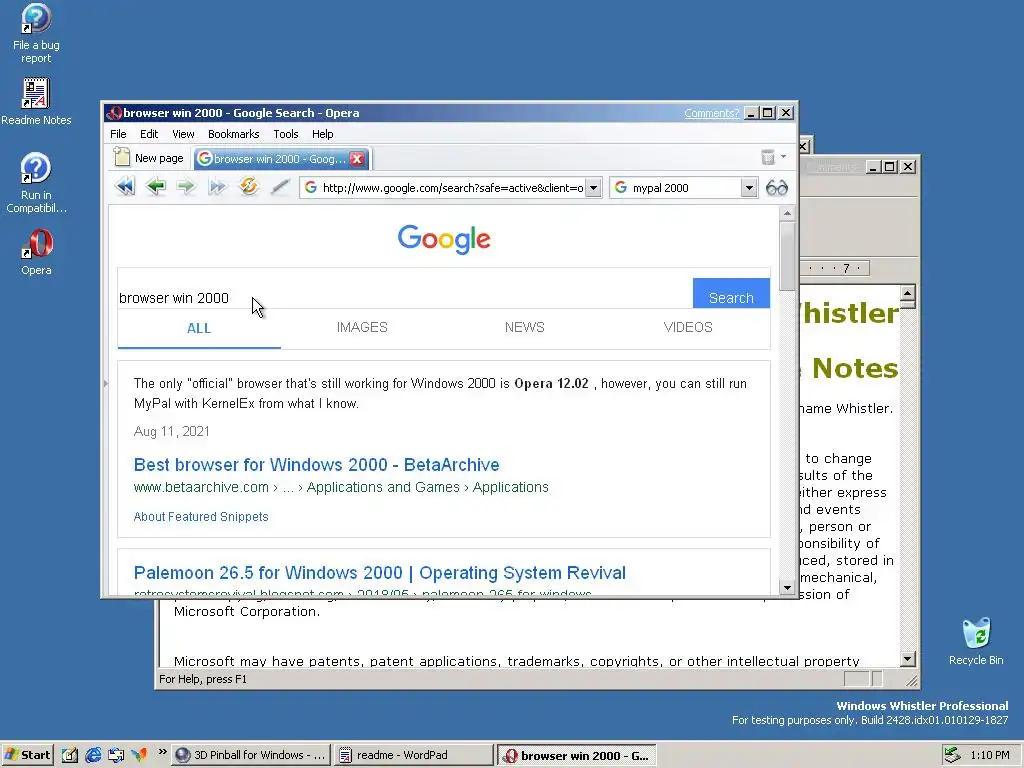
Task: Select Run in Compatibility desktop shortcut
Action: 36,183
